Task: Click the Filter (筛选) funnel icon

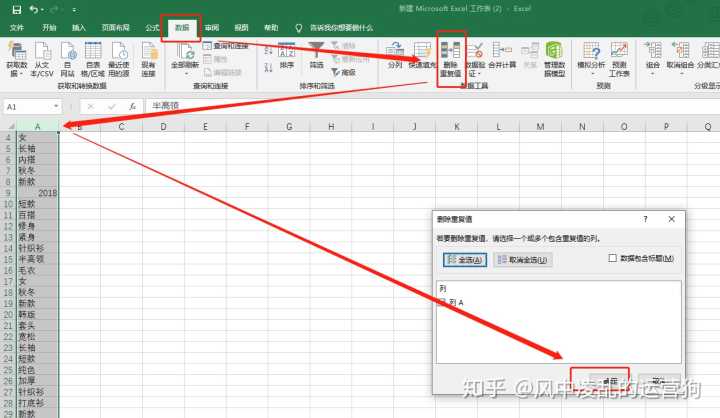Action: 316,55
